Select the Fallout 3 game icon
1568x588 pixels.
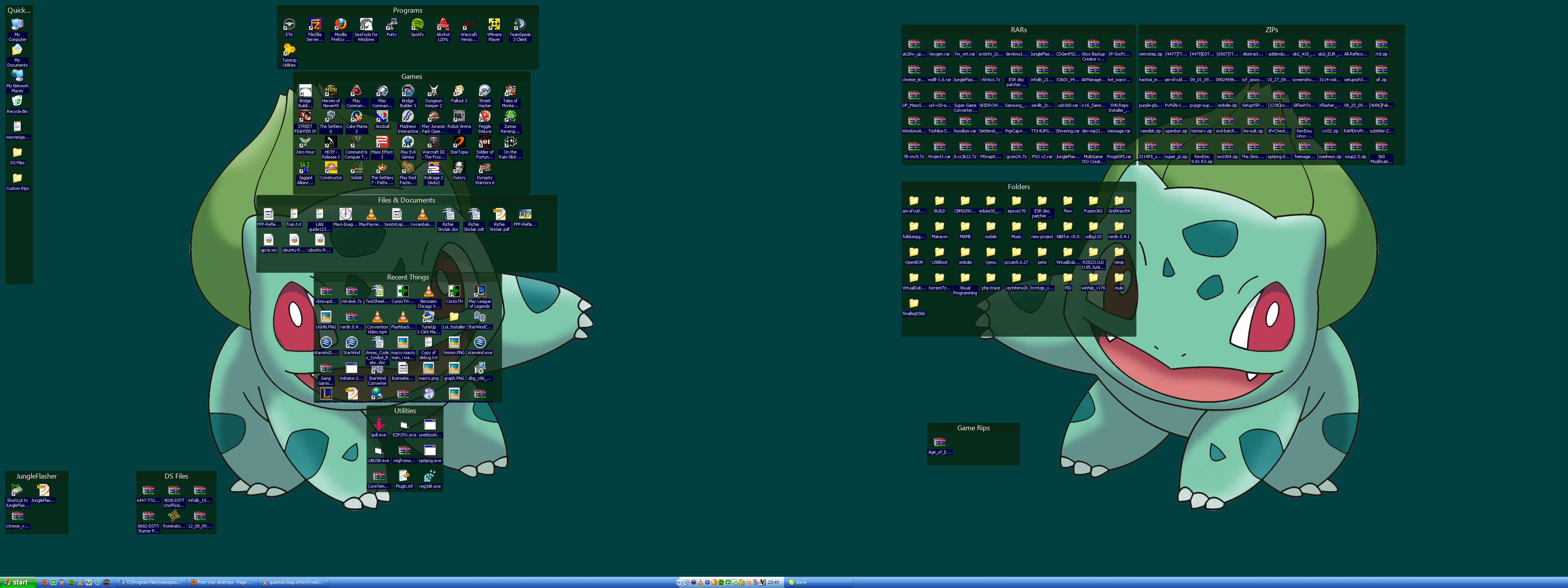(459, 91)
